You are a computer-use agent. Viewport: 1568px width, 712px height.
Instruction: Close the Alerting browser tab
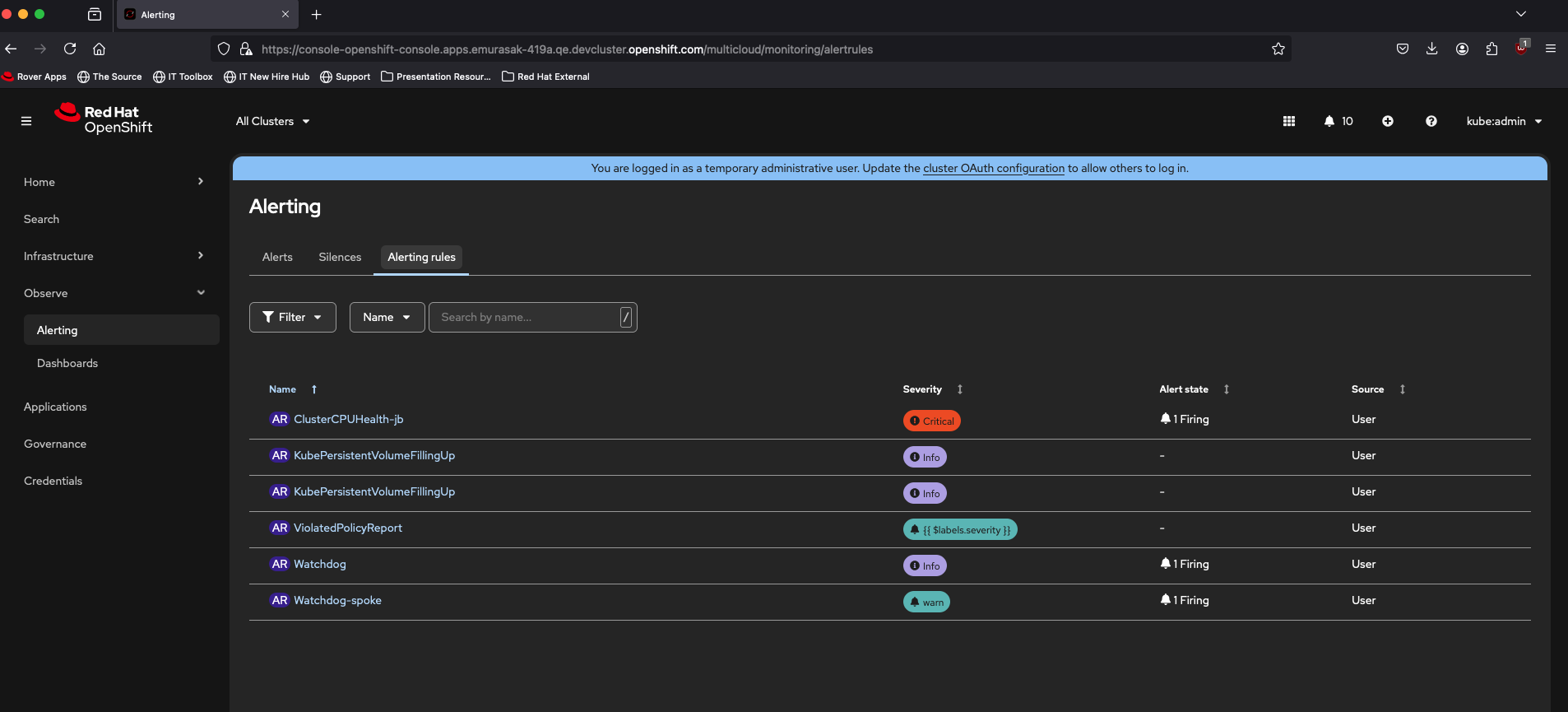tap(285, 14)
